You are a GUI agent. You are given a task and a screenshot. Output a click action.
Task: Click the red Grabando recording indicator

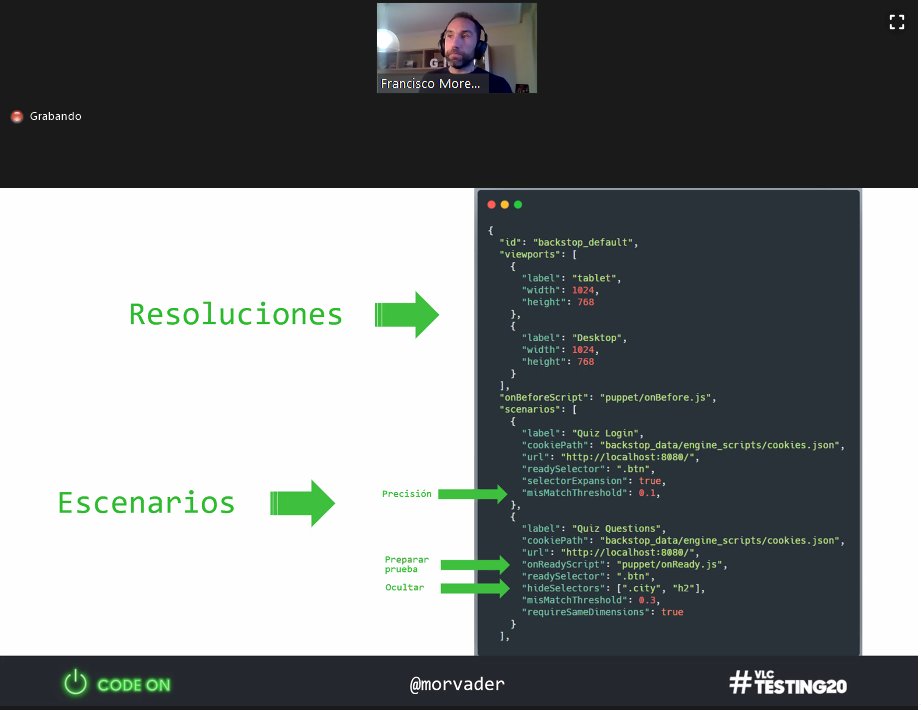click(x=17, y=116)
